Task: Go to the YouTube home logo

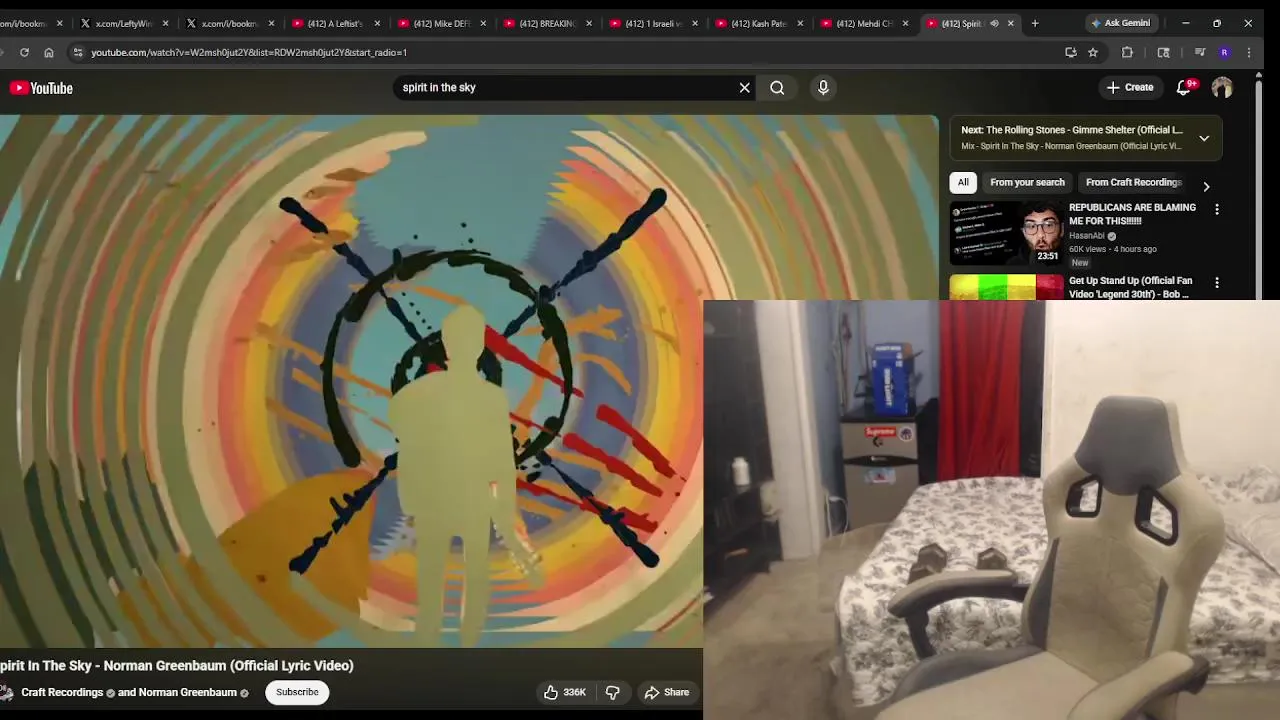Action: [42, 88]
